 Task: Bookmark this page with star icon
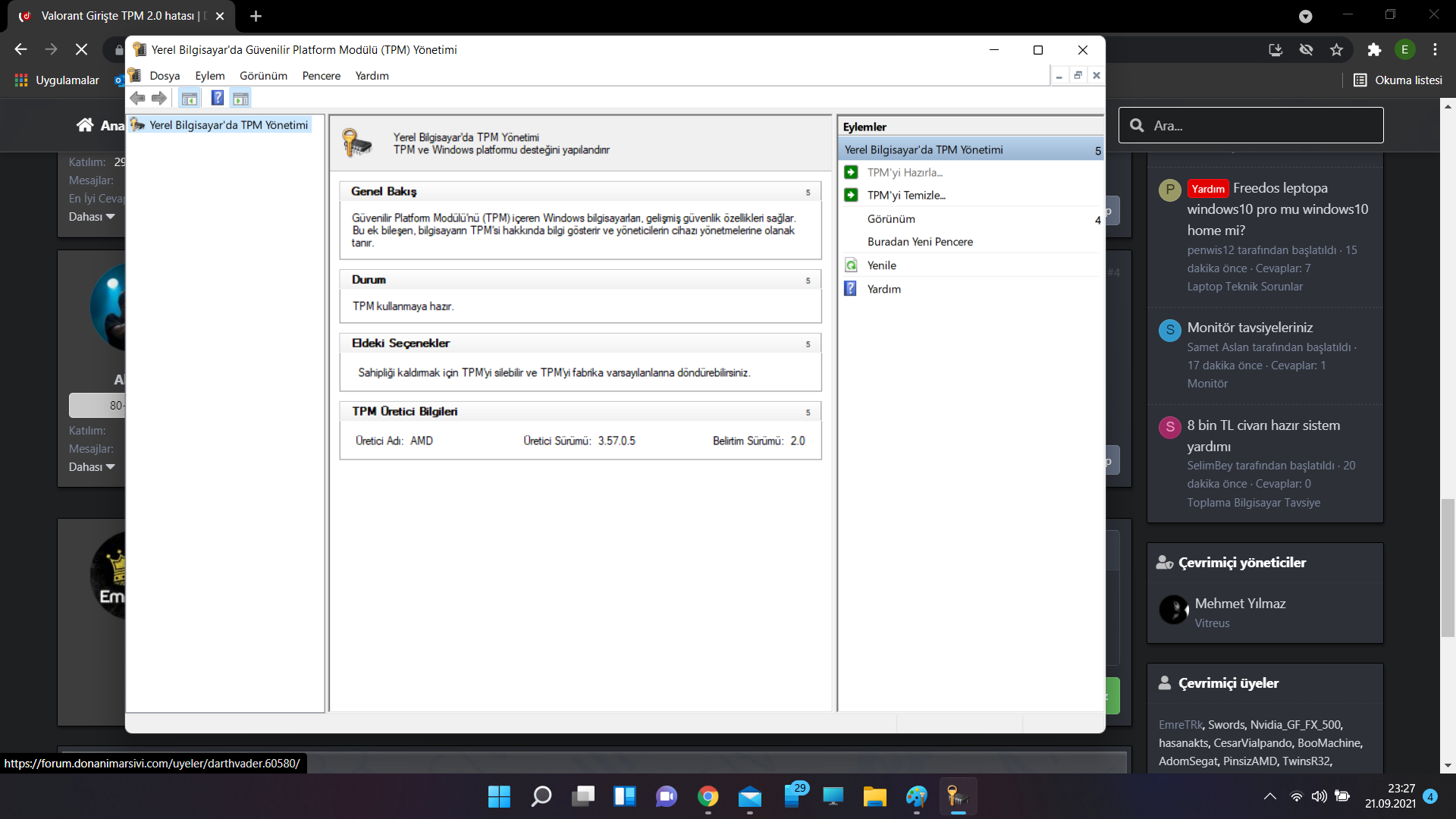1336,50
